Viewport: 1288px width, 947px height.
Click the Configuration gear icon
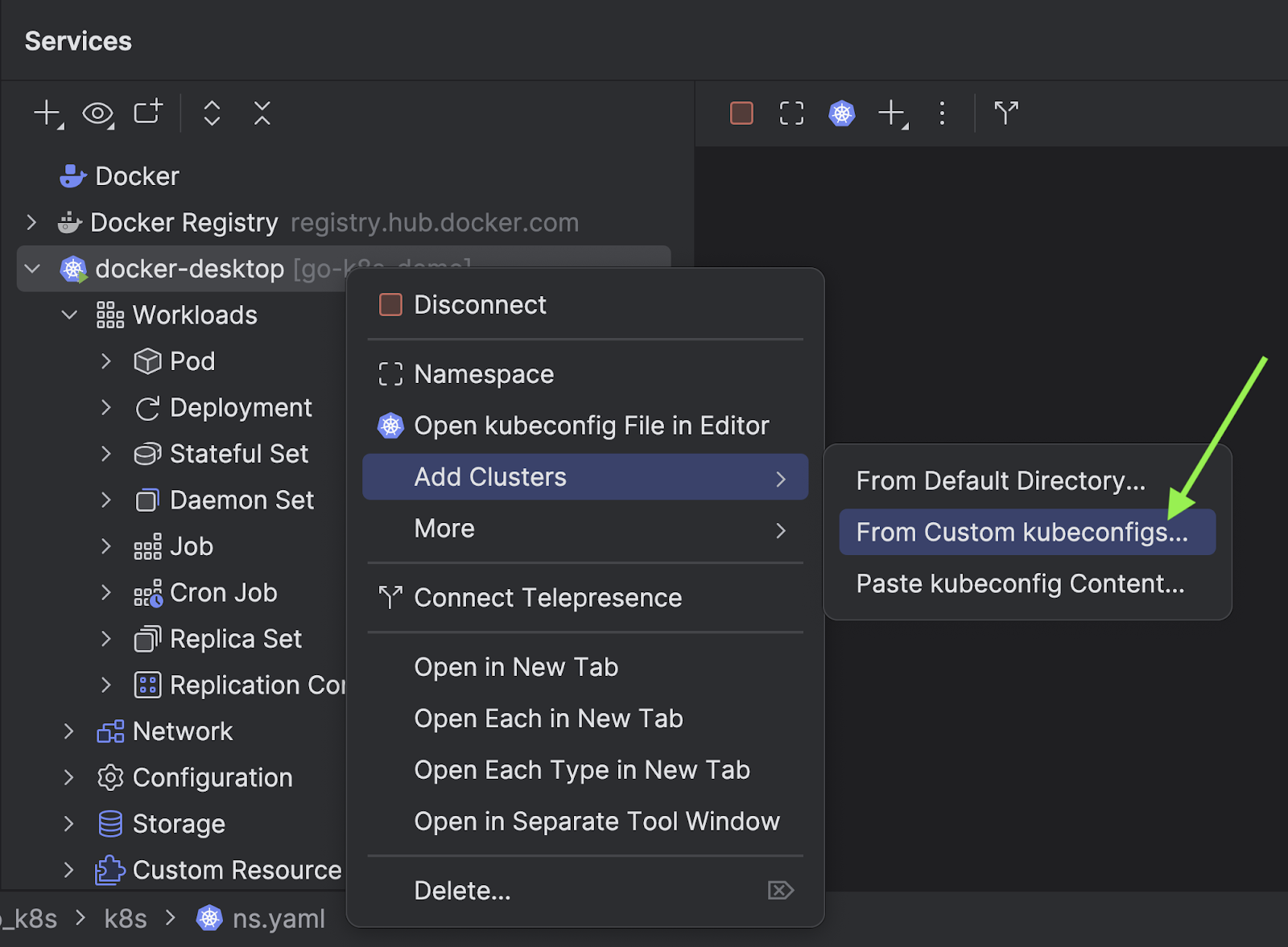point(110,778)
